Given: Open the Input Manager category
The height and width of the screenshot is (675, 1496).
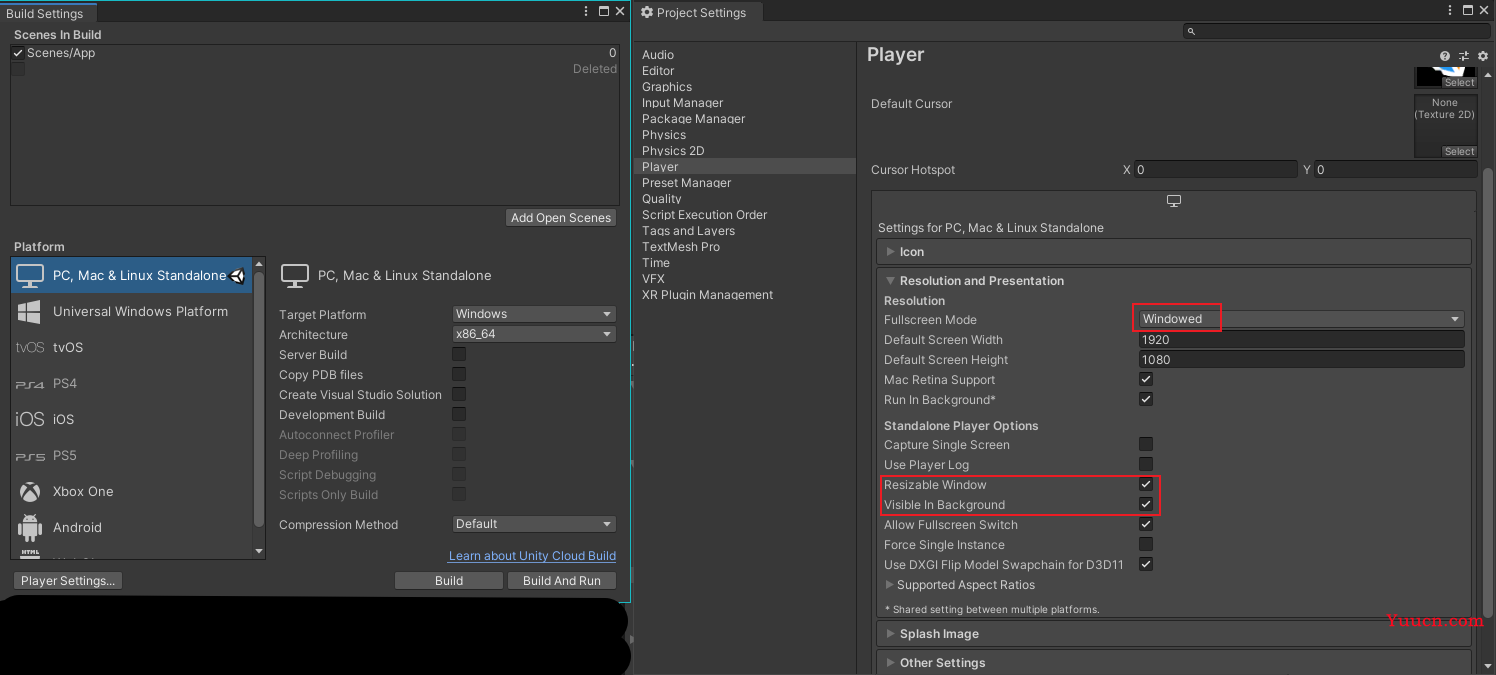Looking at the screenshot, I should click(682, 103).
